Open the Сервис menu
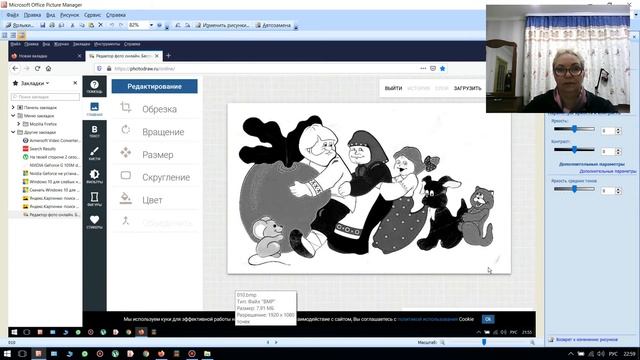This screenshot has height=360, width=640. tap(92, 15)
